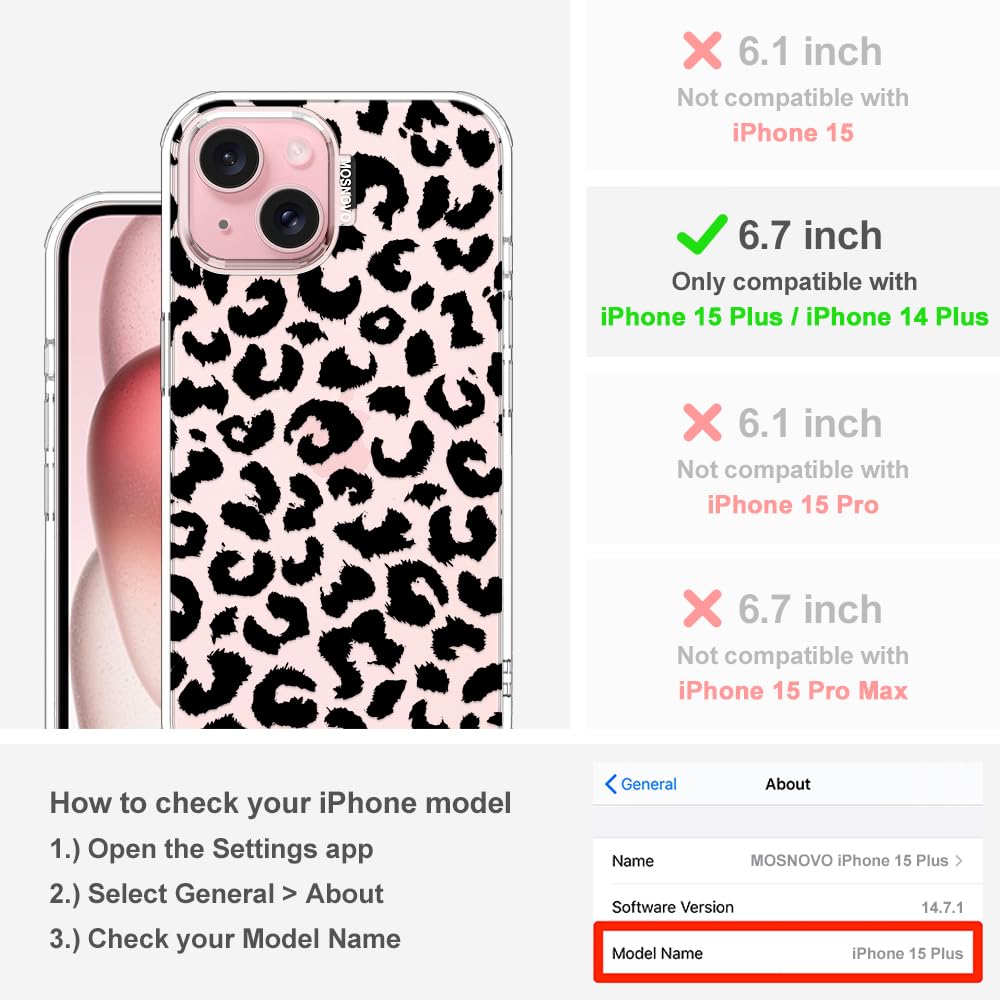The width and height of the screenshot is (1000, 1000).
Task: Click the red iPhone 15 Pro label
Action: point(793,504)
